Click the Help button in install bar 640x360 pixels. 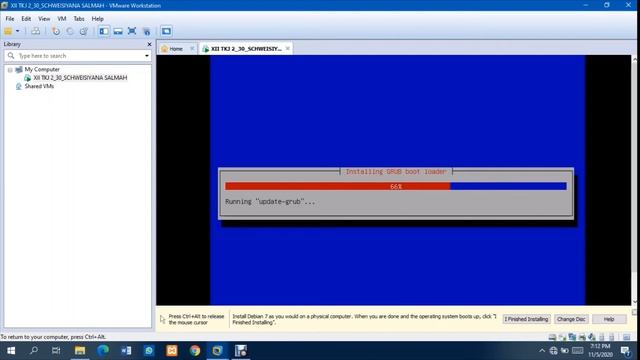pos(609,319)
